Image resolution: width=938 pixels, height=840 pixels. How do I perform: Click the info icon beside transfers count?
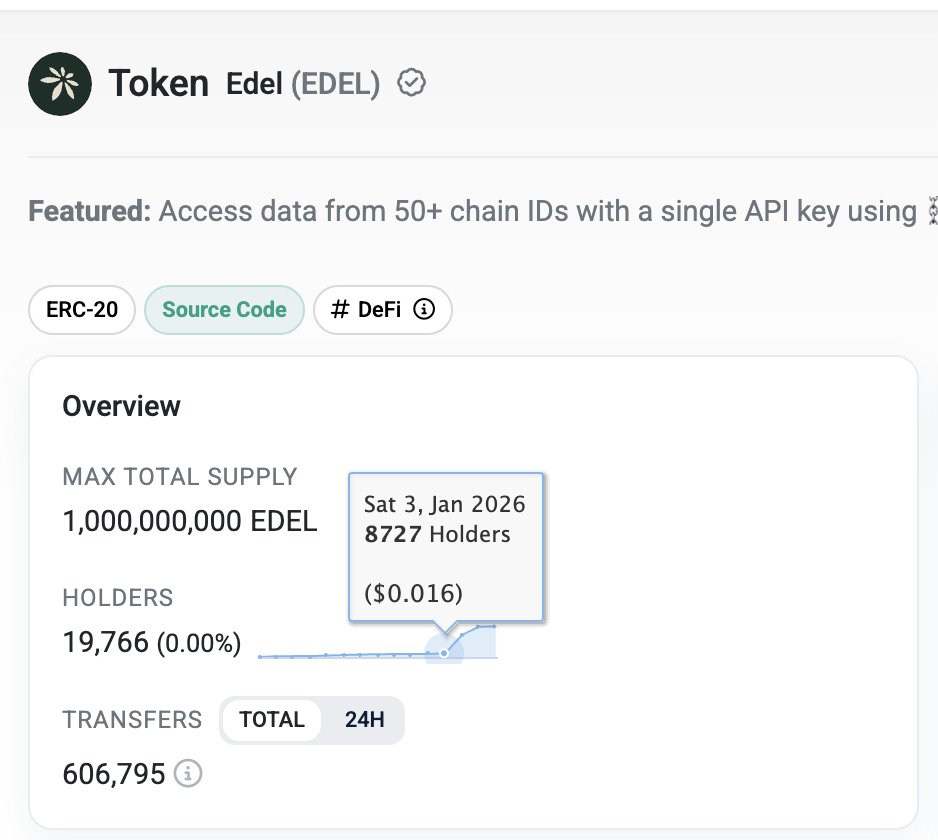pyautogui.click(x=188, y=773)
